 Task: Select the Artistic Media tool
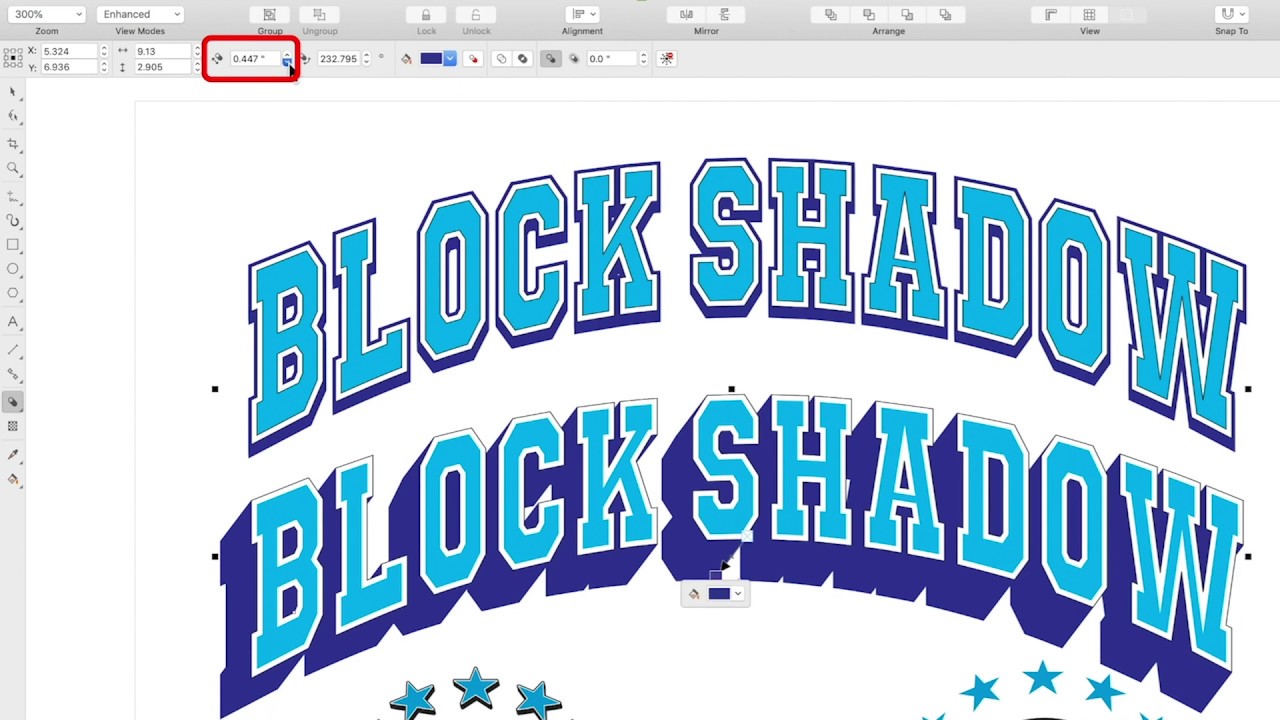click(x=13, y=220)
